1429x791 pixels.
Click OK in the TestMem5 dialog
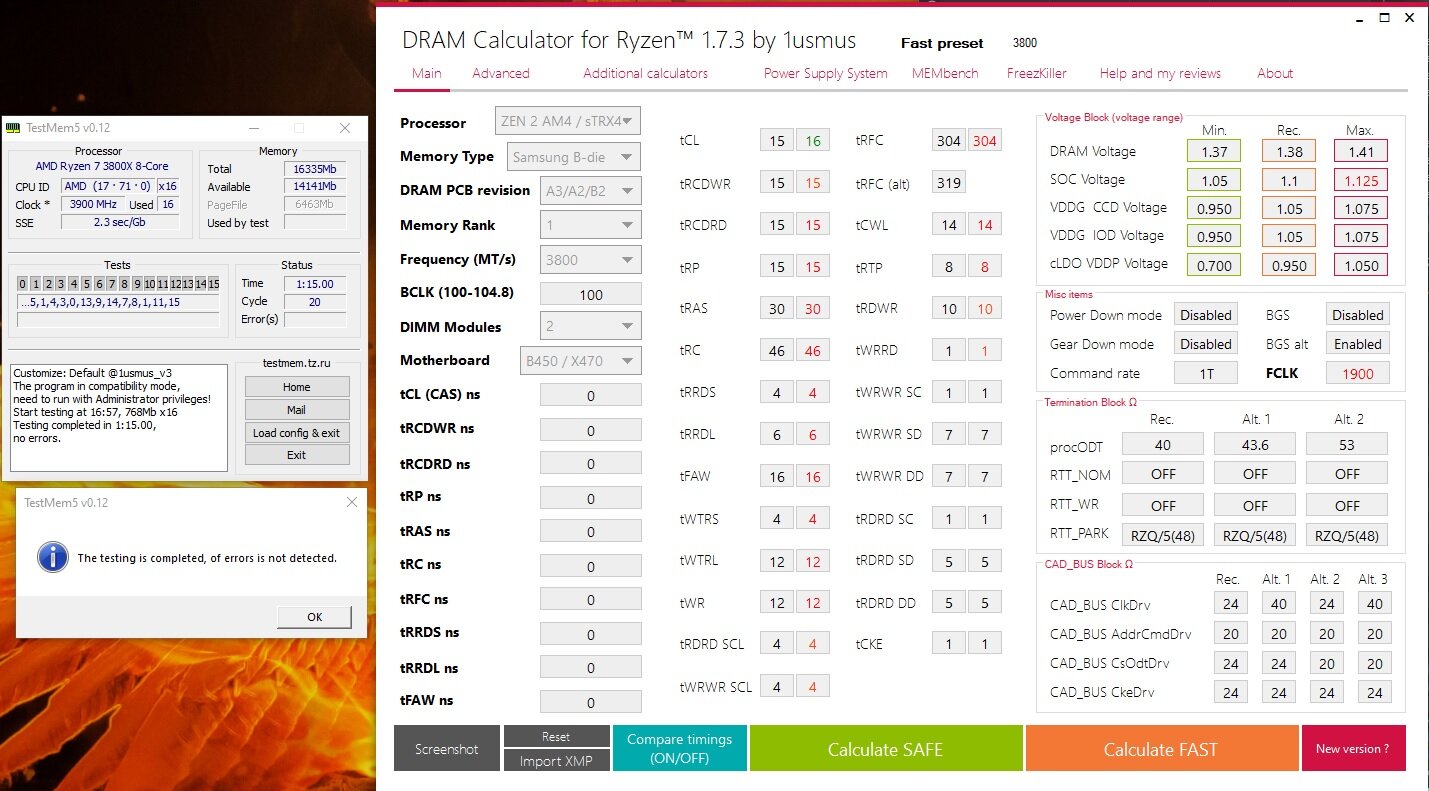click(314, 617)
